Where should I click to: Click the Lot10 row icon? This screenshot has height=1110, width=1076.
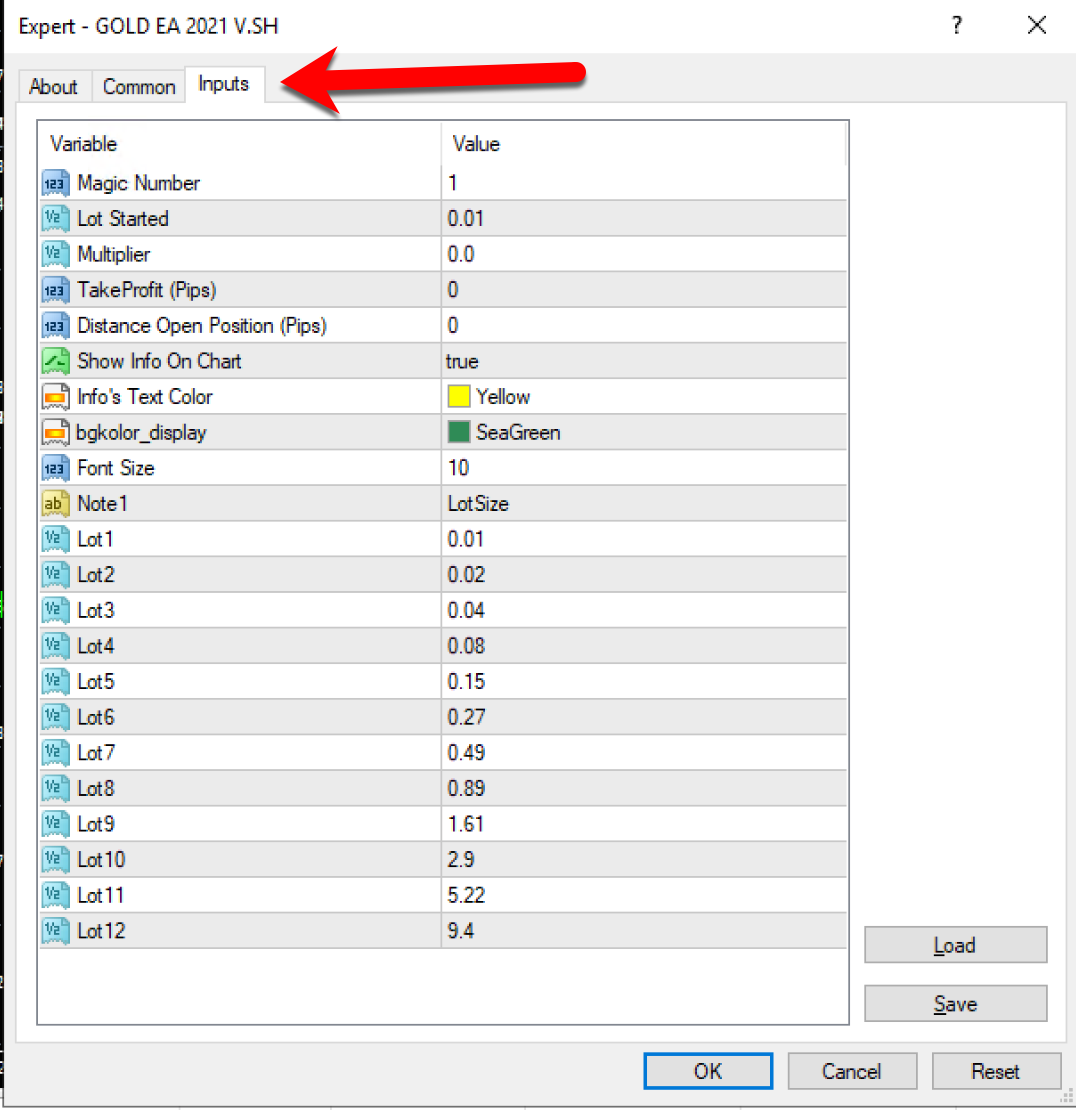pyautogui.click(x=55, y=860)
